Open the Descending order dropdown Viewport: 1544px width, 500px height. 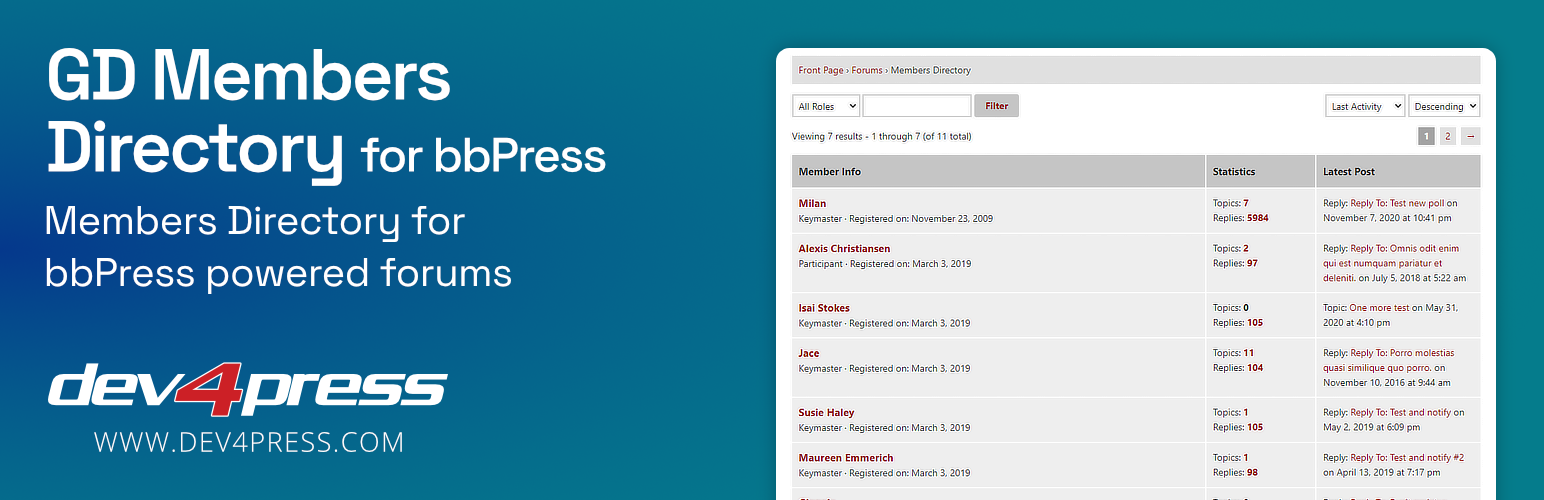pyautogui.click(x=1444, y=106)
